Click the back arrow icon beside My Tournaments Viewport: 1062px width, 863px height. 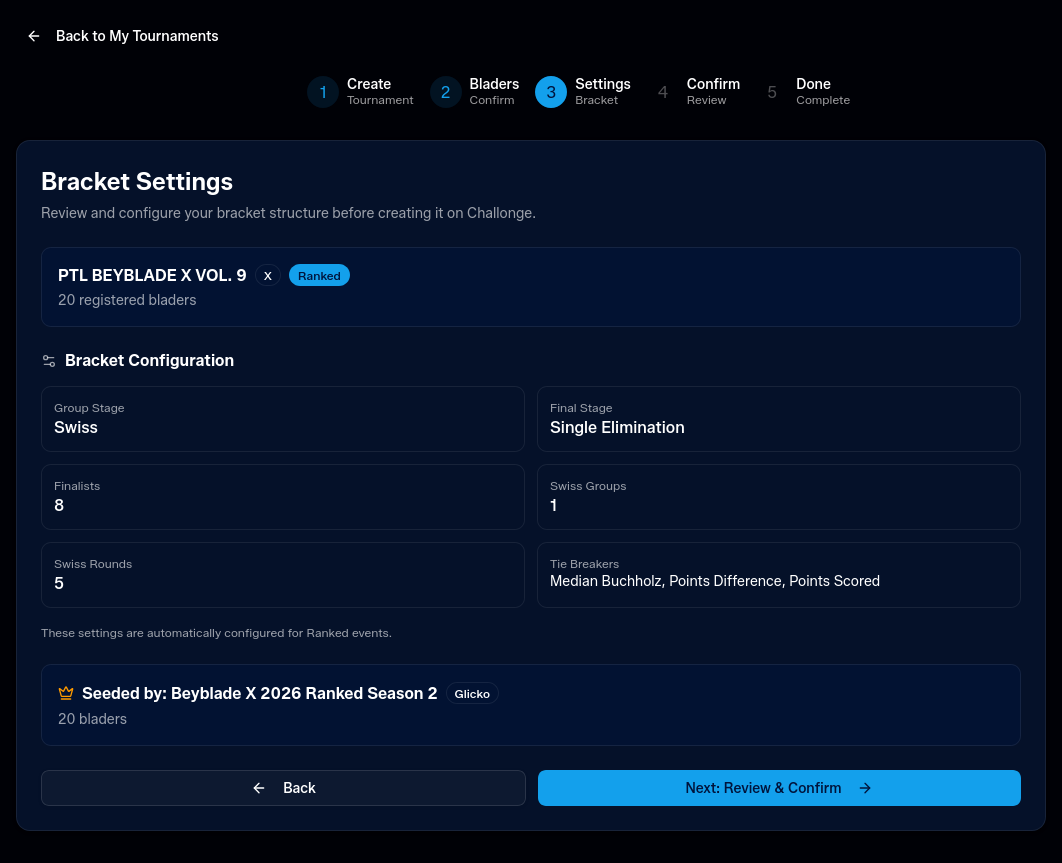[x=34, y=37]
